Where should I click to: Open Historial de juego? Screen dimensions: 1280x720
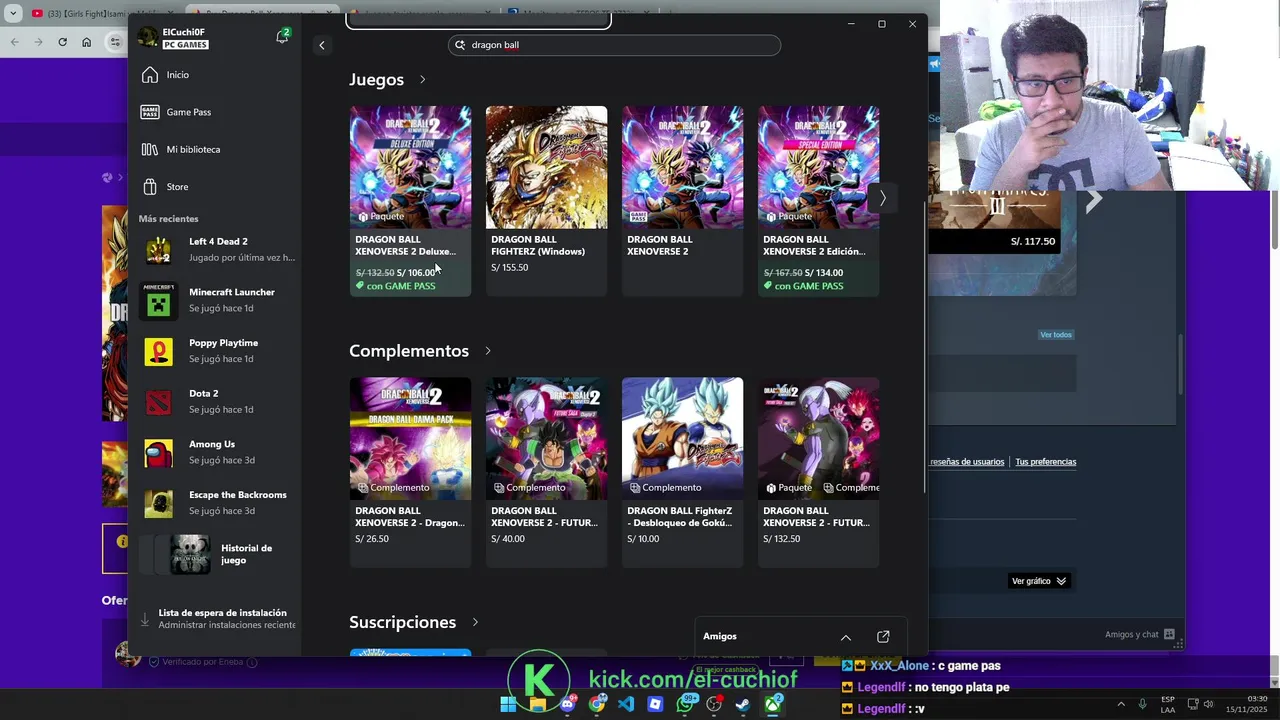(x=218, y=554)
